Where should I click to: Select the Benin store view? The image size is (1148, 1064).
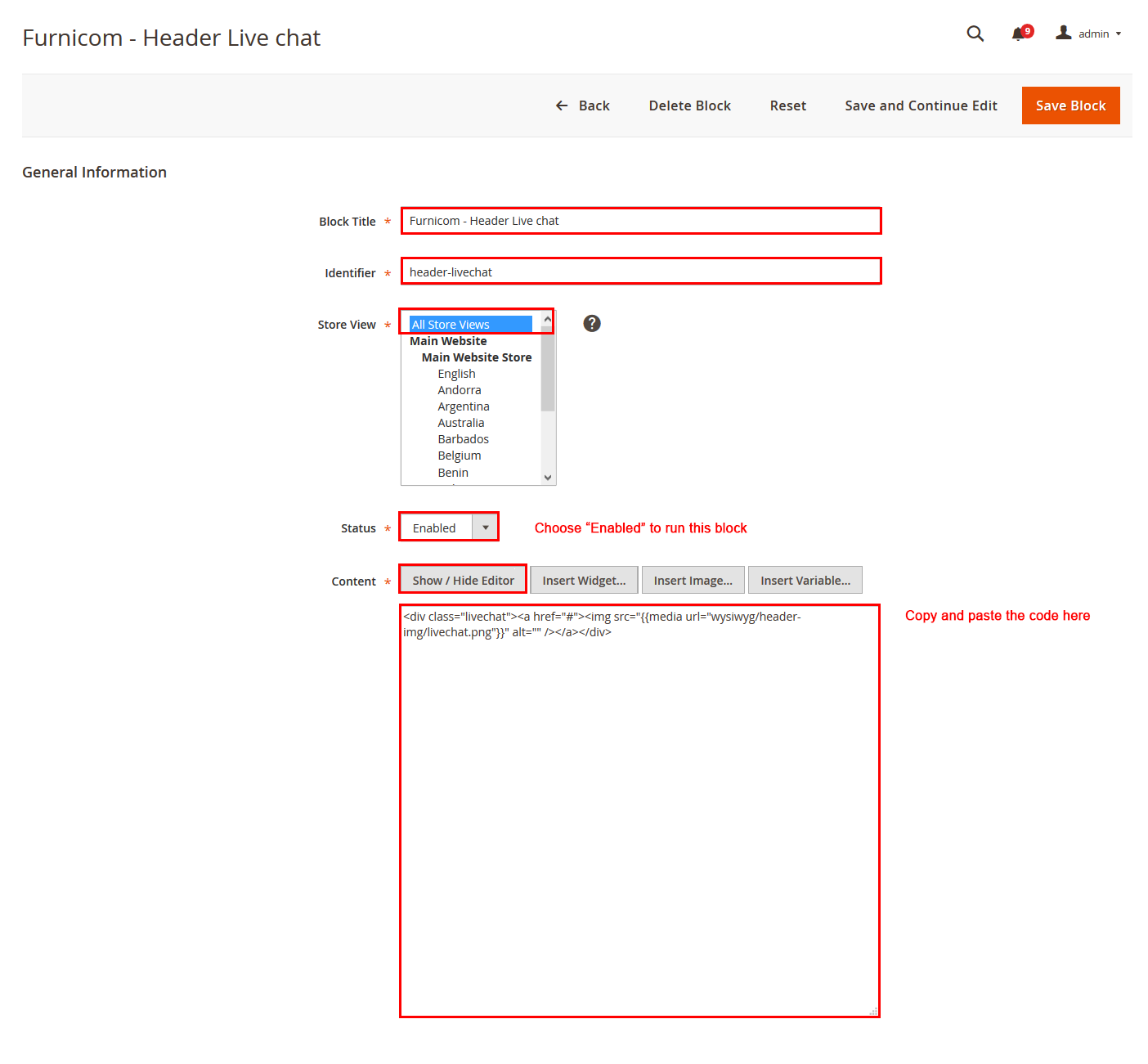pyautogui.click(x=453, y=473)
